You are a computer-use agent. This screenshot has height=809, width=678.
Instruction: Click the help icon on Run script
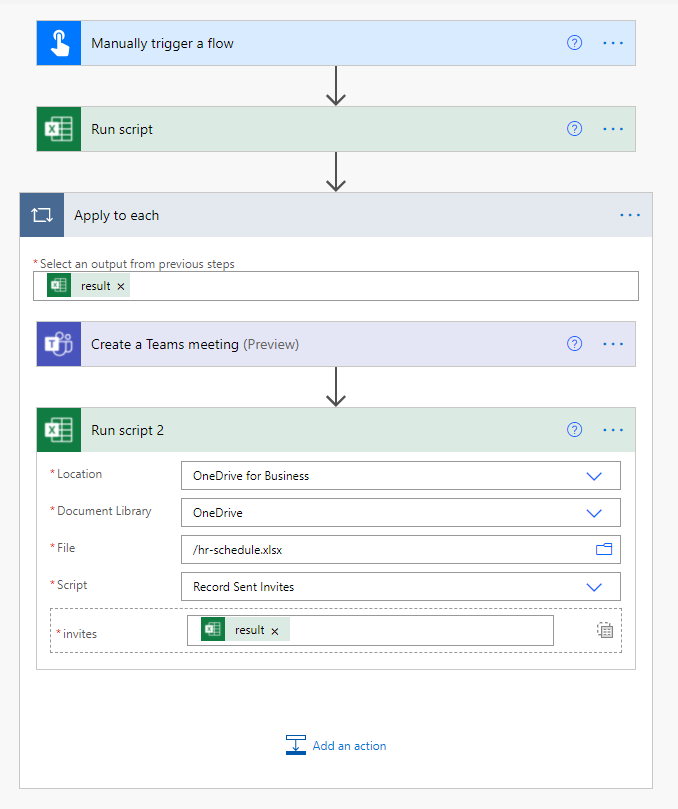click(x=574, y=128)
